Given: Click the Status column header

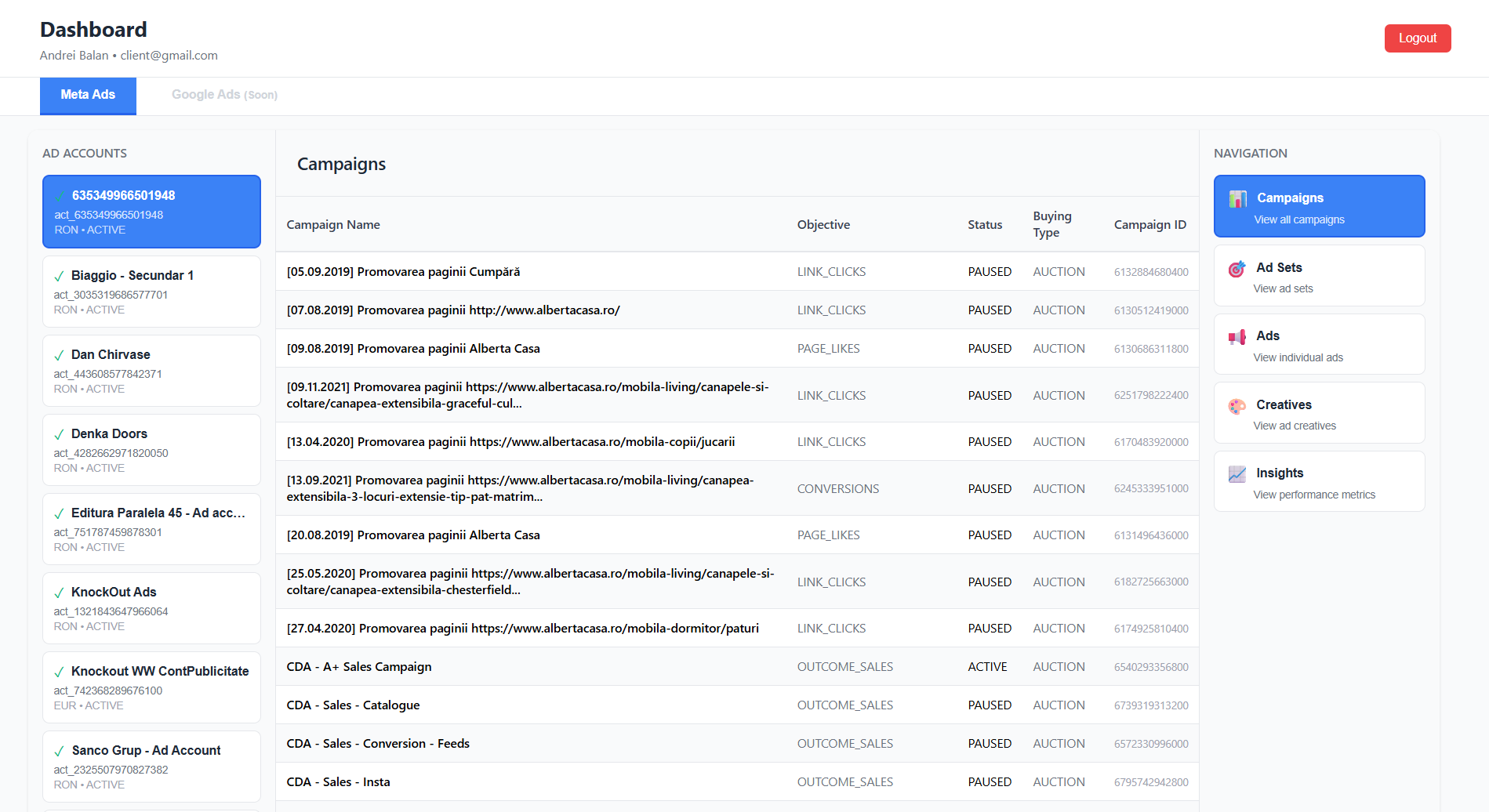Looking at the screenshot, I should [985, 225].
